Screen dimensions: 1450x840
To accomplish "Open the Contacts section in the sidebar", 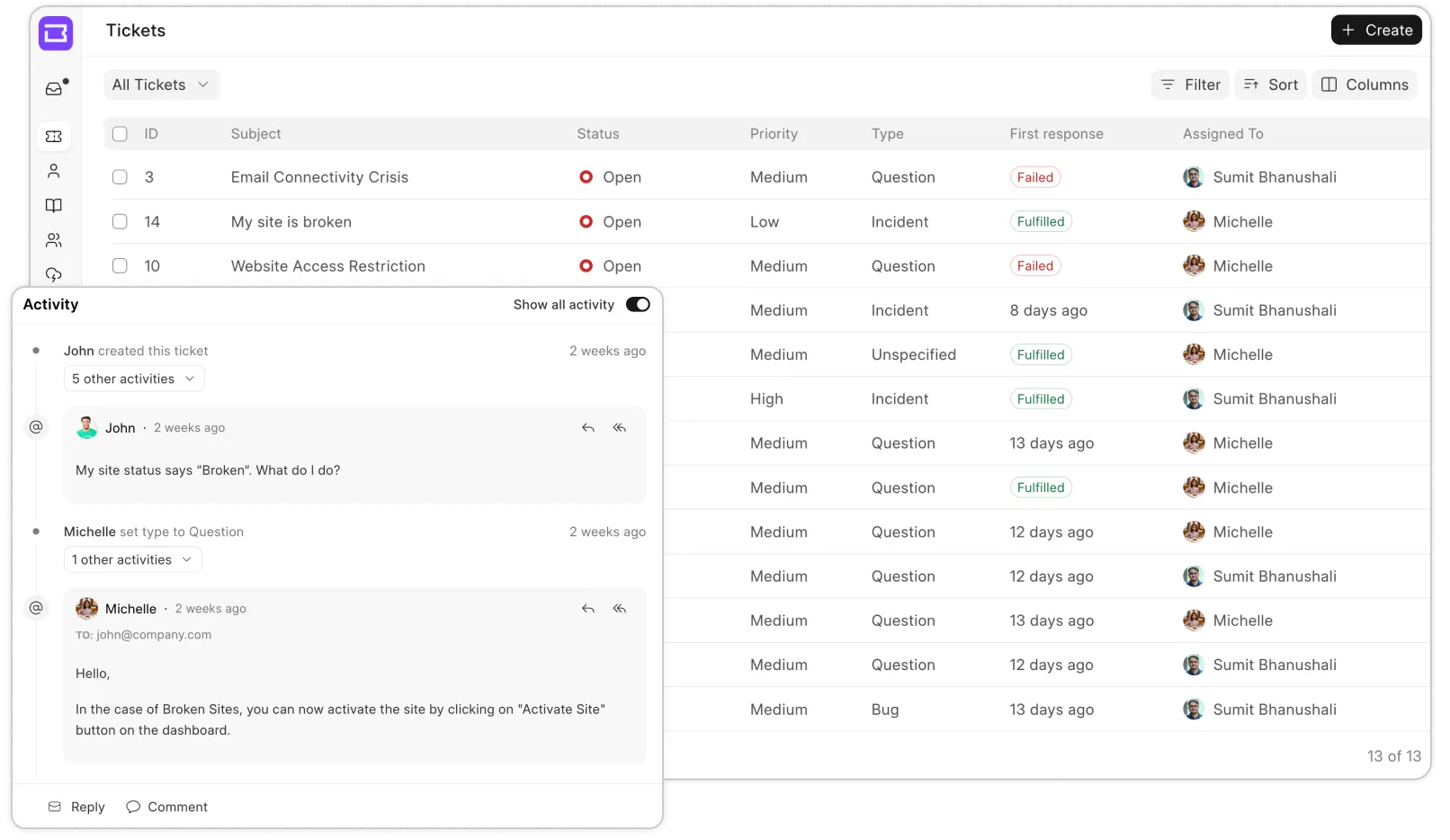I will (54, 171).
